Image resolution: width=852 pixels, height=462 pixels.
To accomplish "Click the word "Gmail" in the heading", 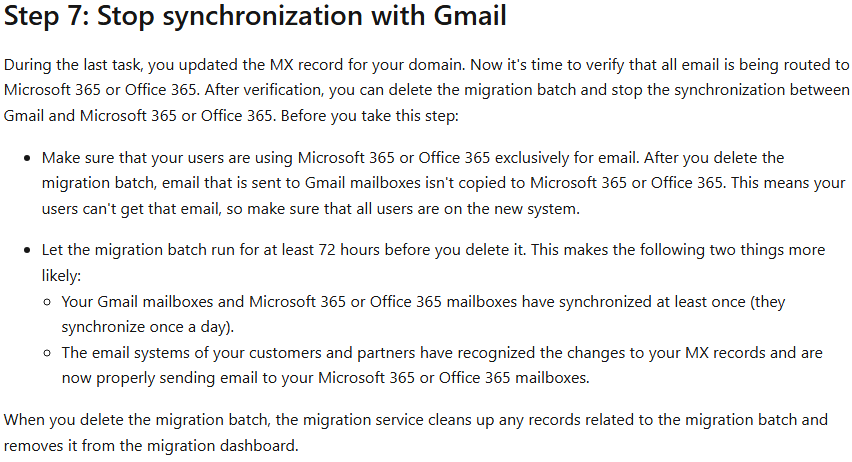I will (x=470, y=16).
